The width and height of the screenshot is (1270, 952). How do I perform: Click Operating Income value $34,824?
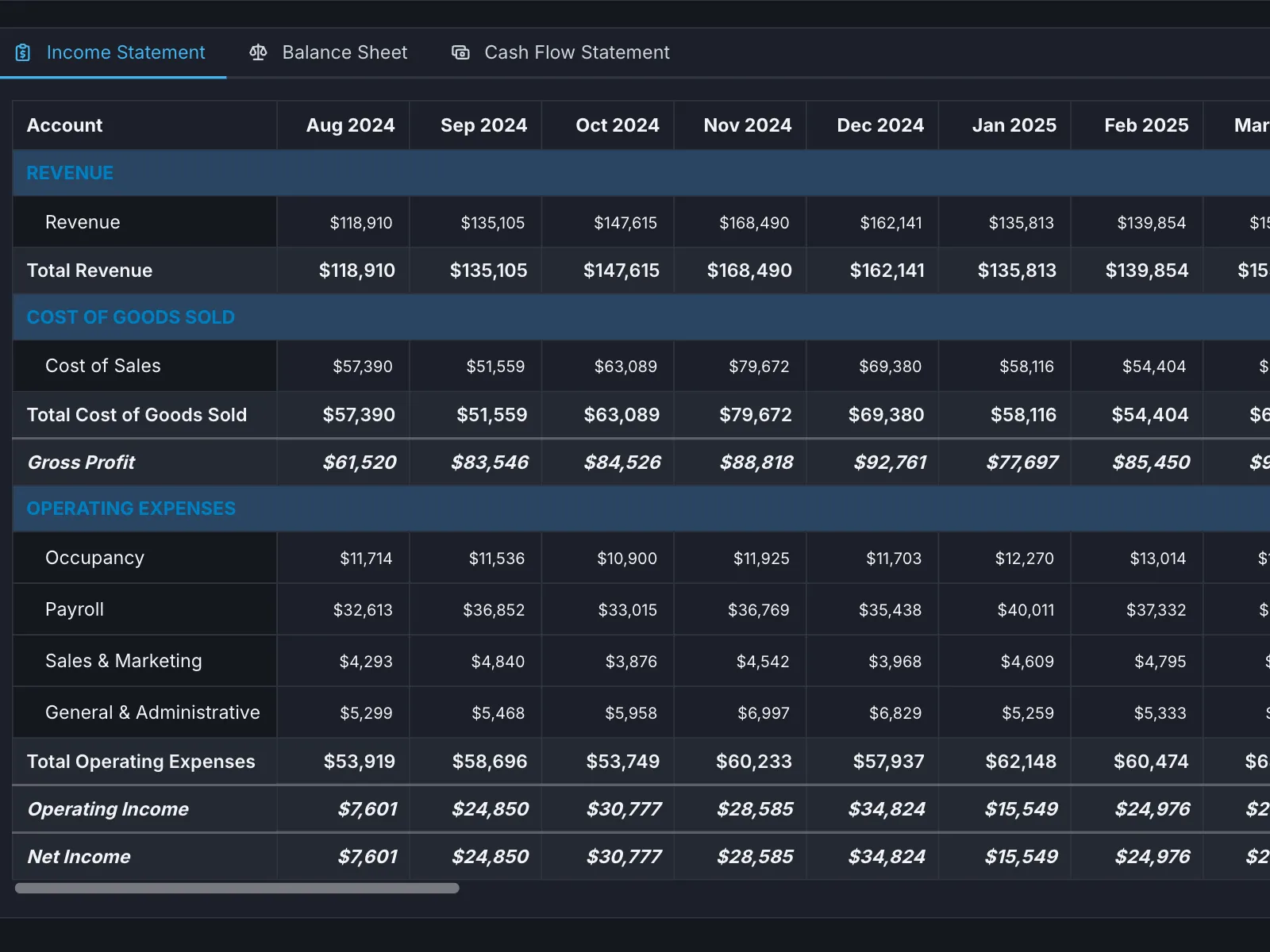887,809
